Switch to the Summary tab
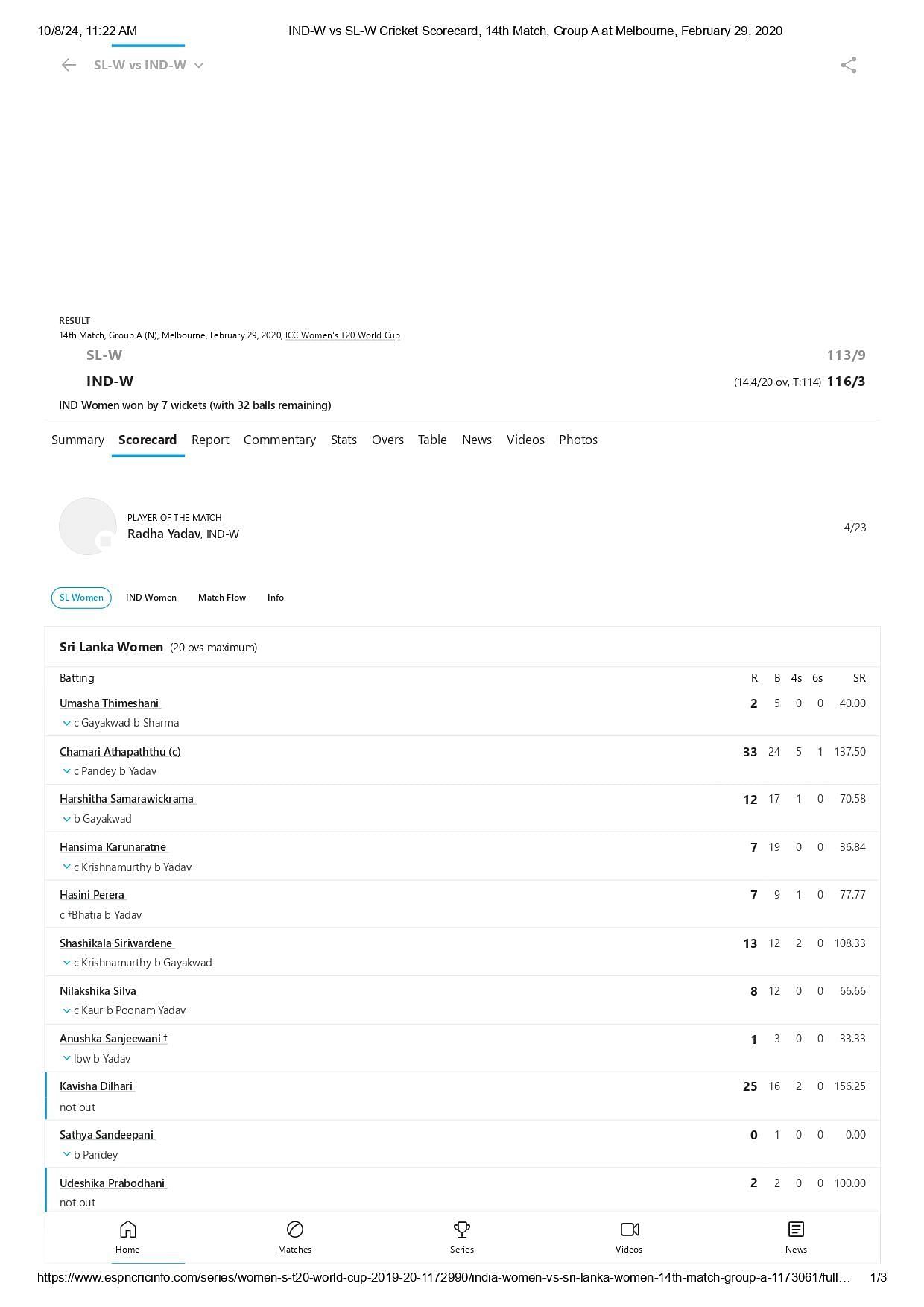 point(77,440)
